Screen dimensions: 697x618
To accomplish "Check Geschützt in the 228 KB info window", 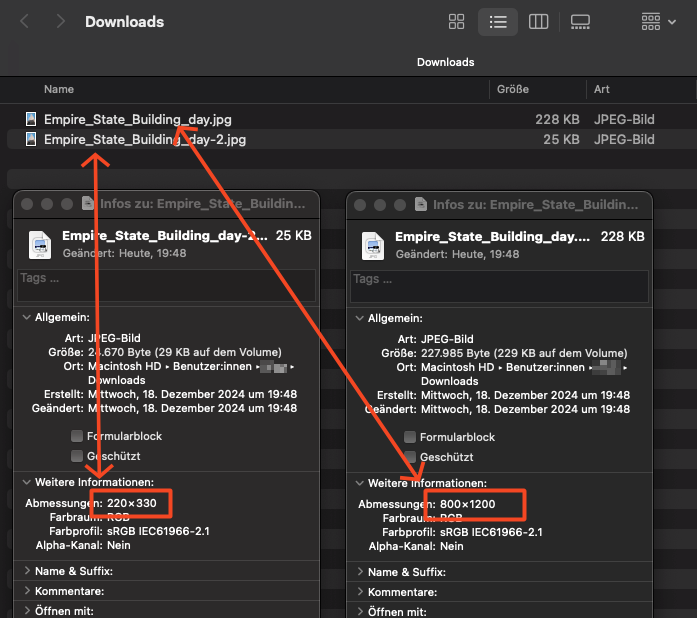I will pyautogui.click(x=410, y=457).
